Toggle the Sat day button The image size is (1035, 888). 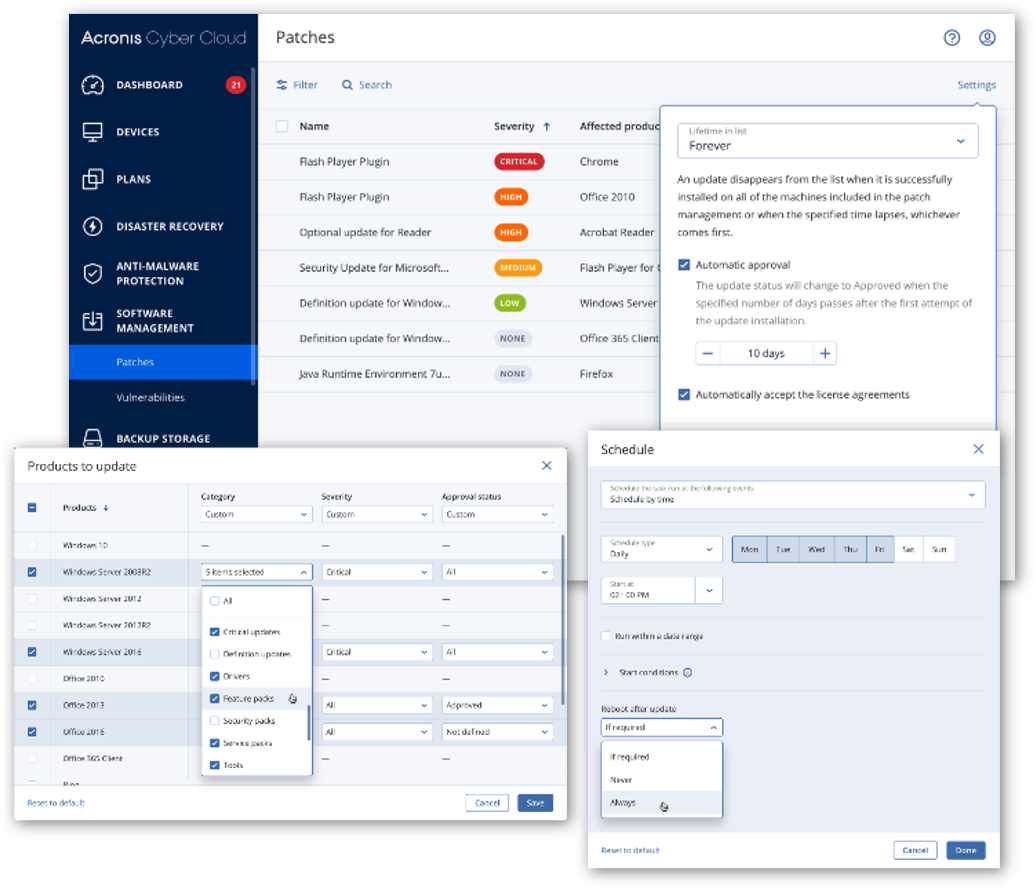[x=908, y=549]
